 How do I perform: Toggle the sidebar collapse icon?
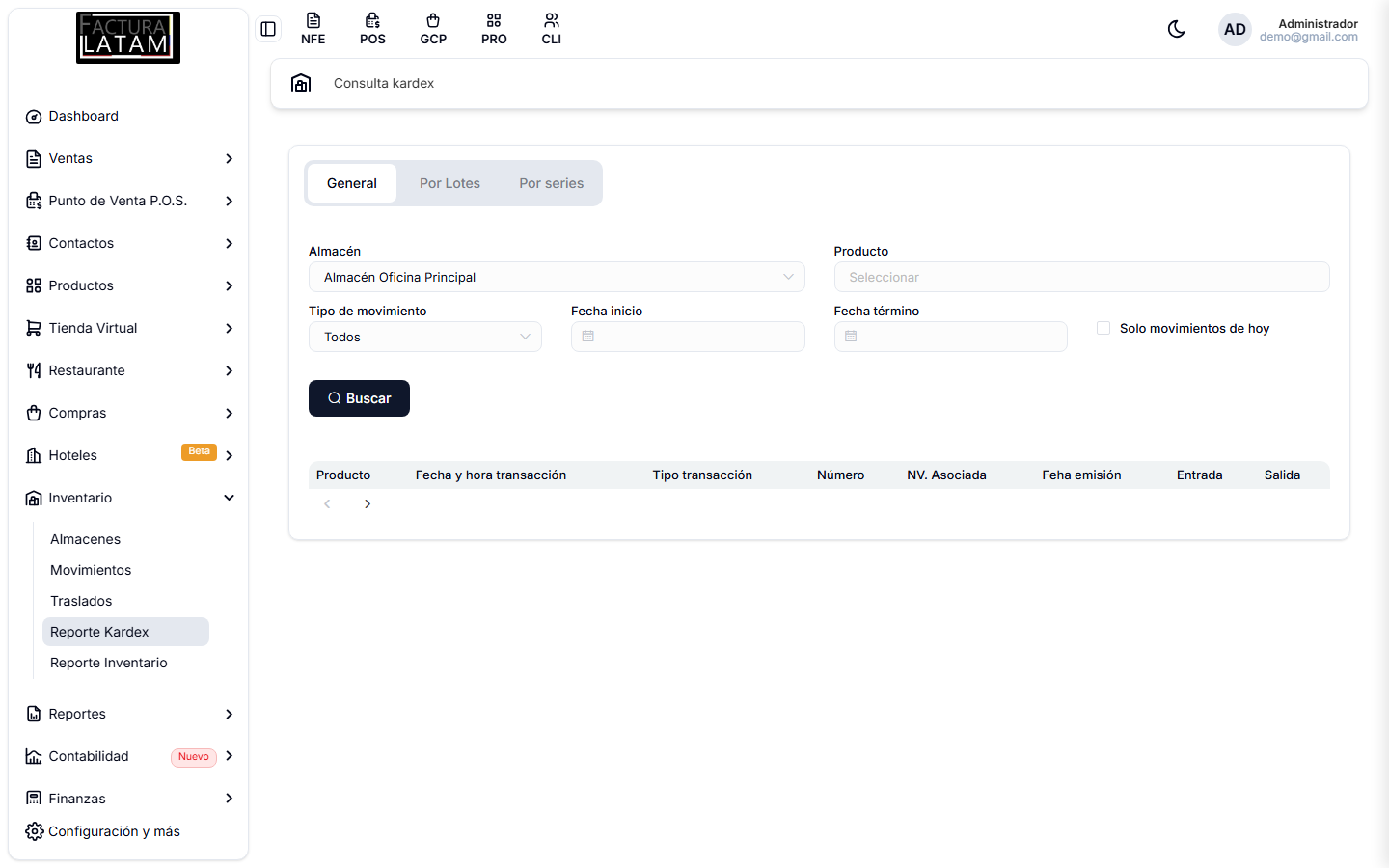[x=268, y=29]
